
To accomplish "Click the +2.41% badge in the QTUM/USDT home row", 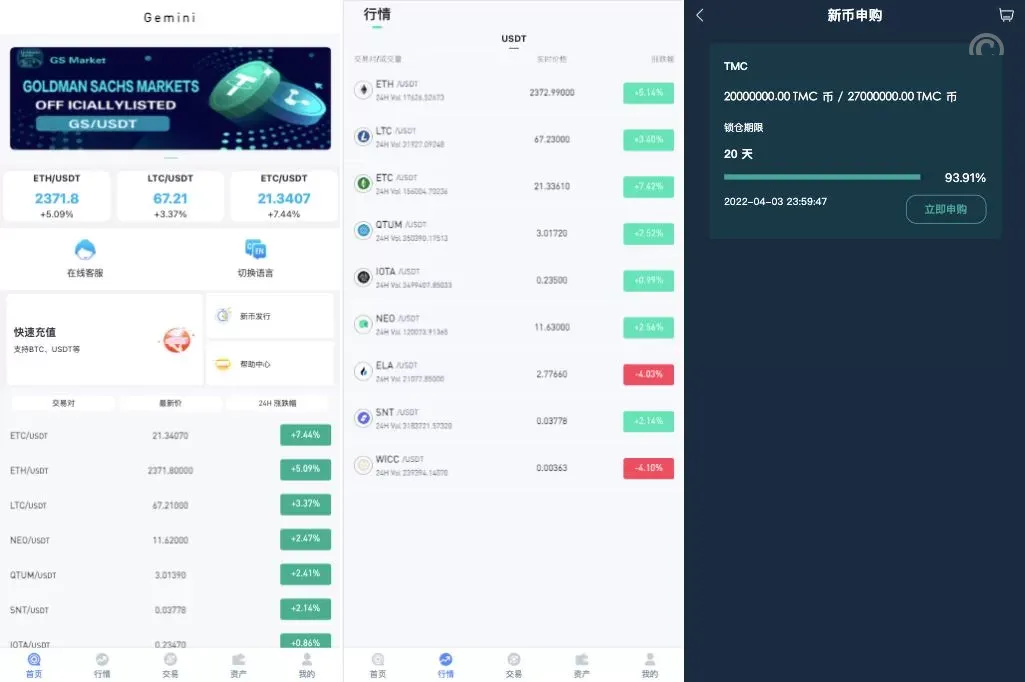I will [305, 573].
